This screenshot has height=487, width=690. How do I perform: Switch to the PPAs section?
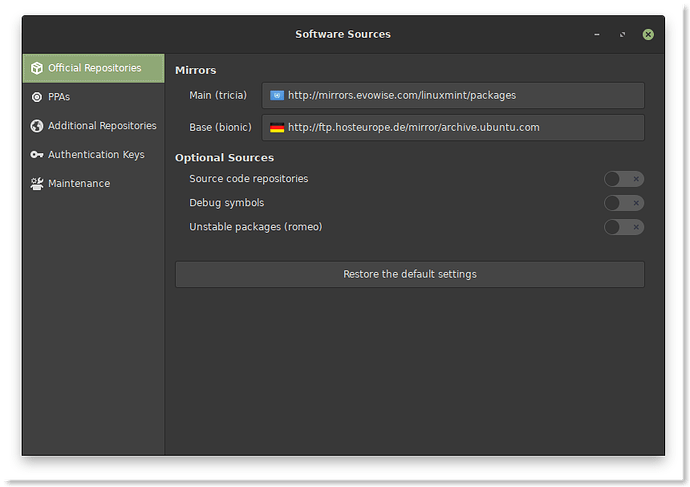59,97
